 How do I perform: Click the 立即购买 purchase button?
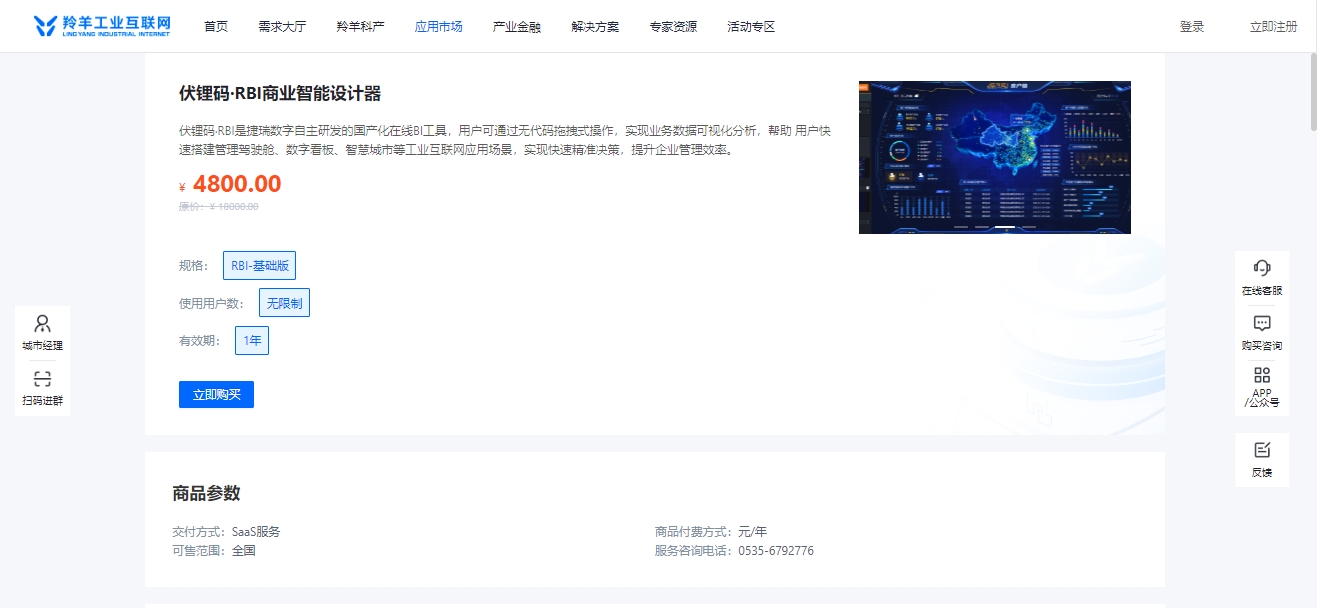click(x=216, y=394)
